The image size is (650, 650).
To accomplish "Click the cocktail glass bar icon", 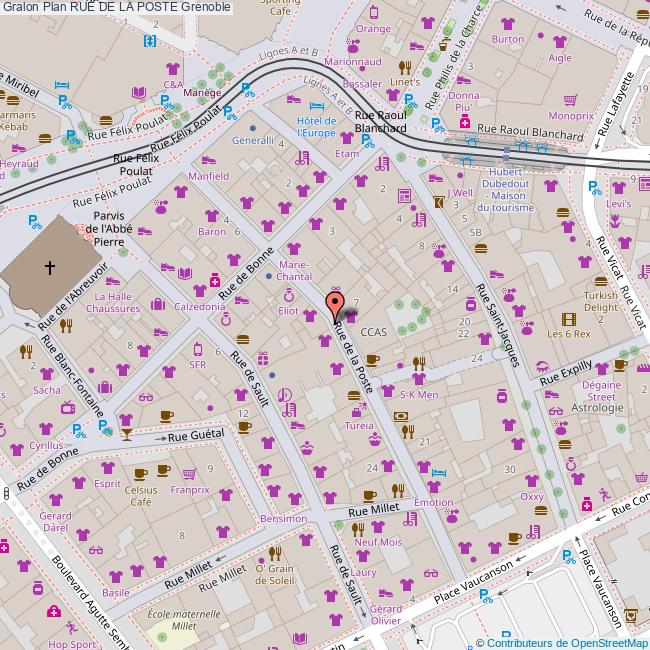I will (x=126, y=434).
